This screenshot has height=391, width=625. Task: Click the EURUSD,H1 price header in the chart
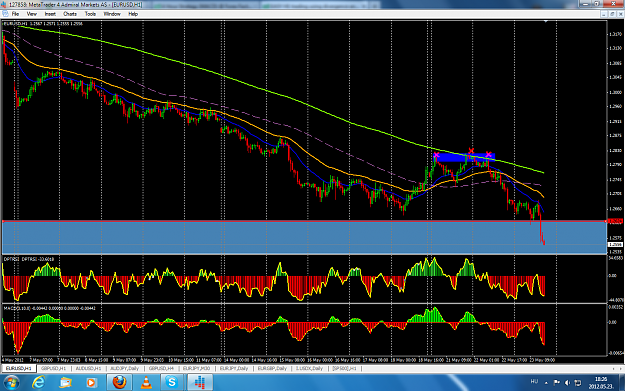tap(43, 24)
